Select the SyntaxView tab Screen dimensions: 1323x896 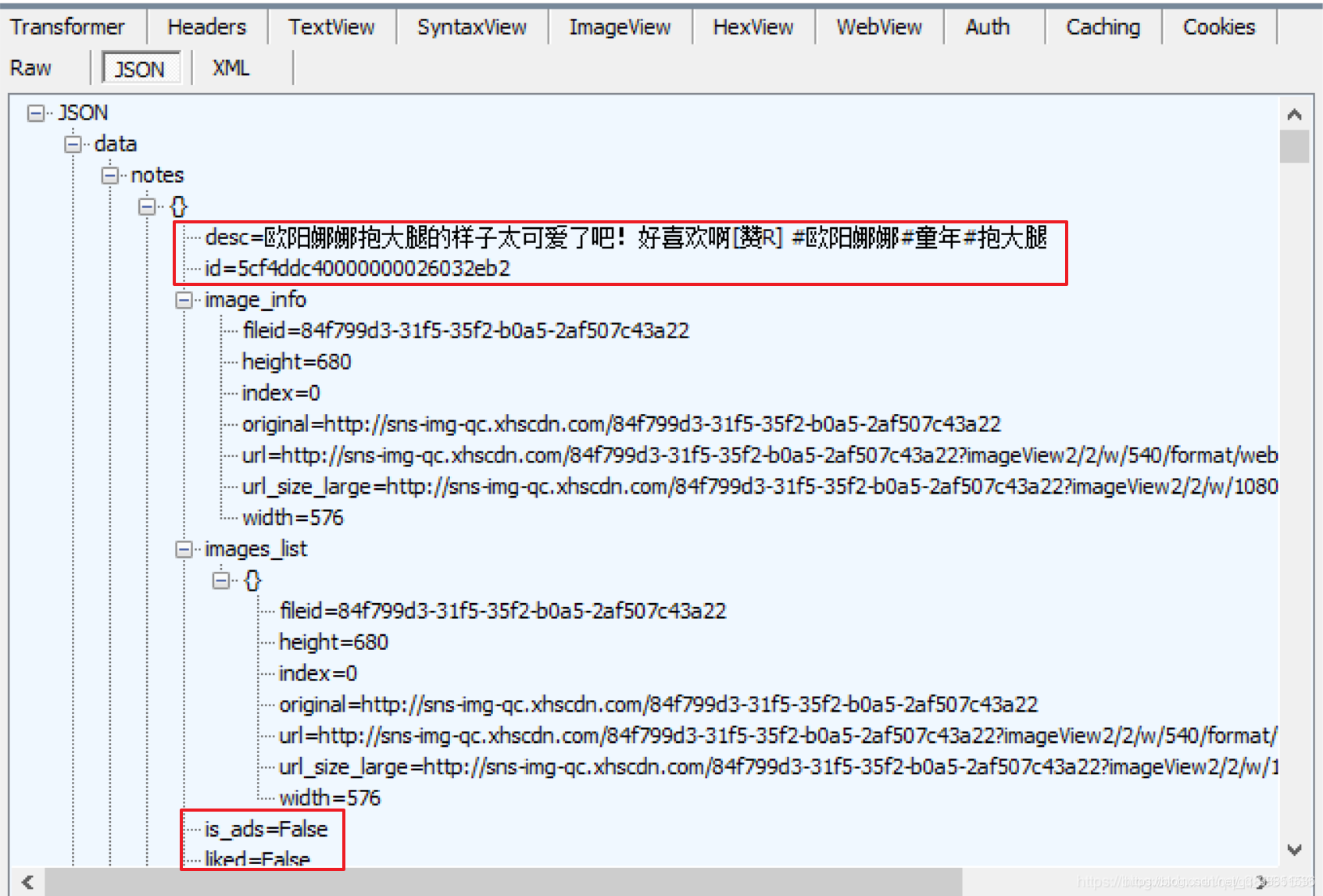tap(472, 27)
